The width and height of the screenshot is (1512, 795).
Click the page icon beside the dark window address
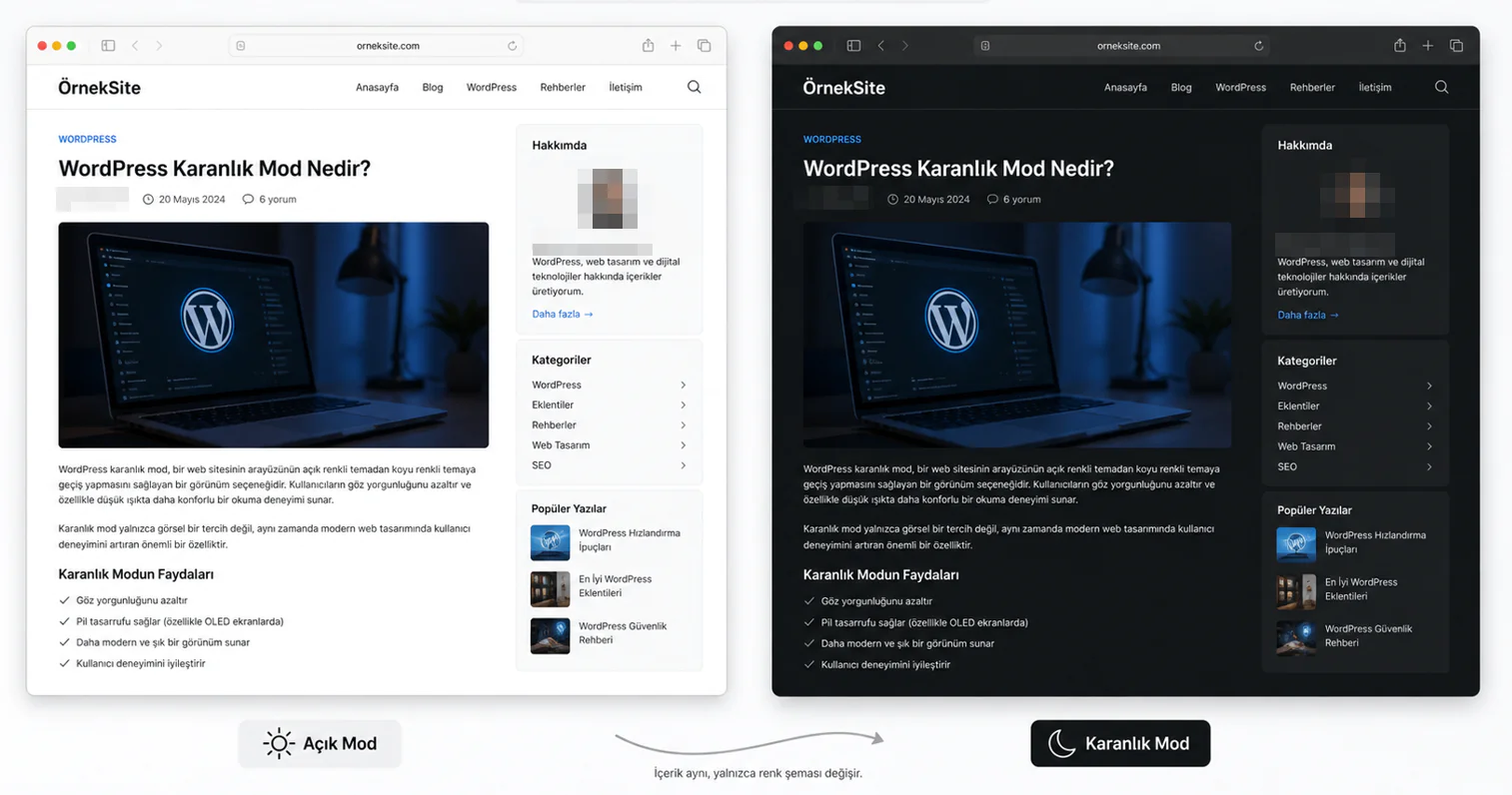[985, 46]
